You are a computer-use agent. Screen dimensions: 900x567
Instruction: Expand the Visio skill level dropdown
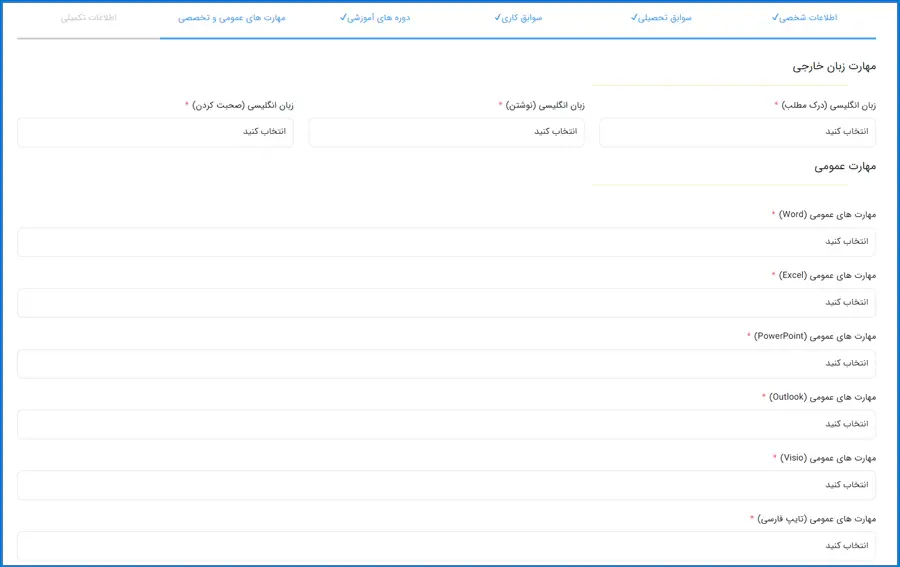[446, 485]
